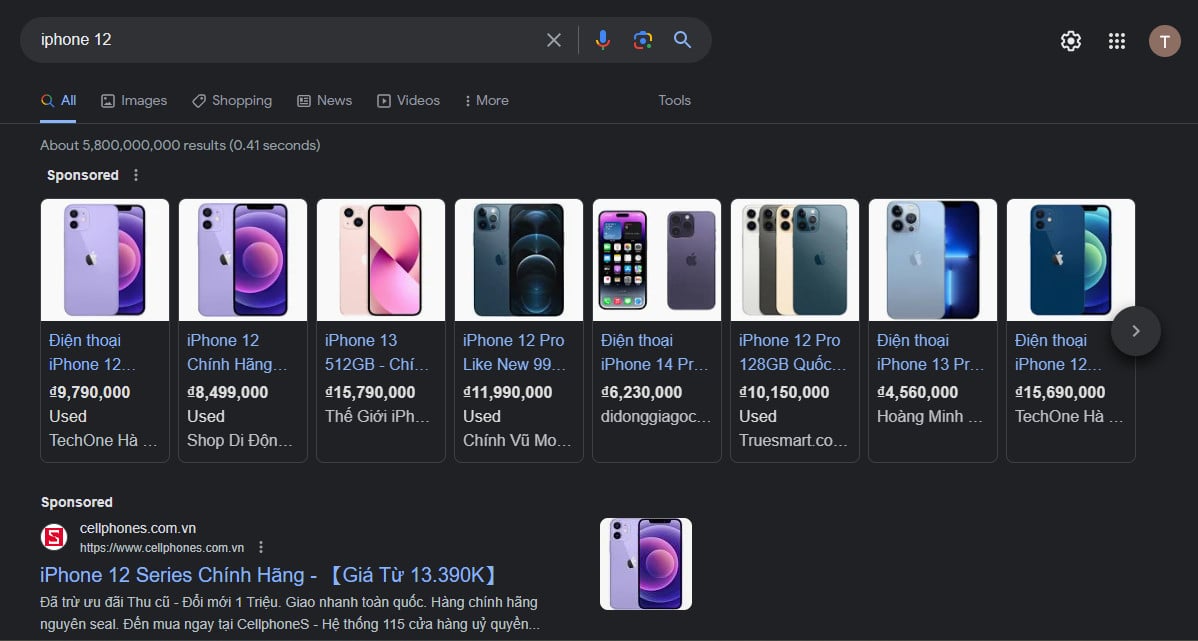Viewport: 1198px width, 641px height.
Task: Click the blue iPhone 12 image priced đ15,690,000
Action: pos(1070,260)
